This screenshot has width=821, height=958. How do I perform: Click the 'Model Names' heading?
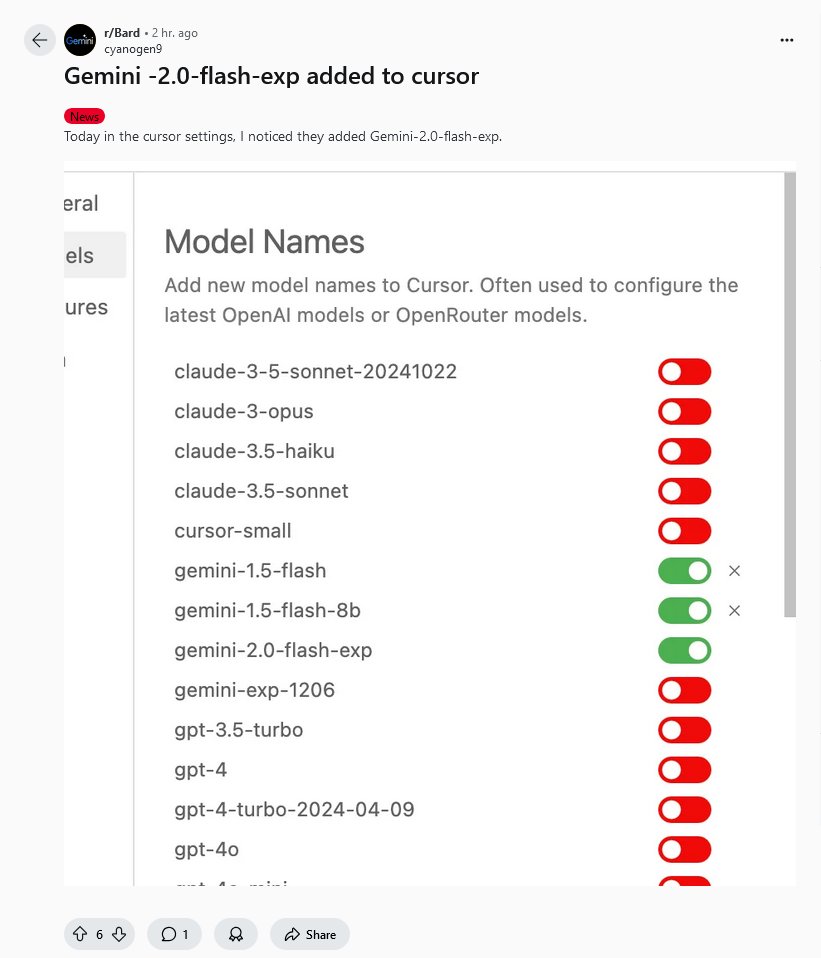click(265, 241)
